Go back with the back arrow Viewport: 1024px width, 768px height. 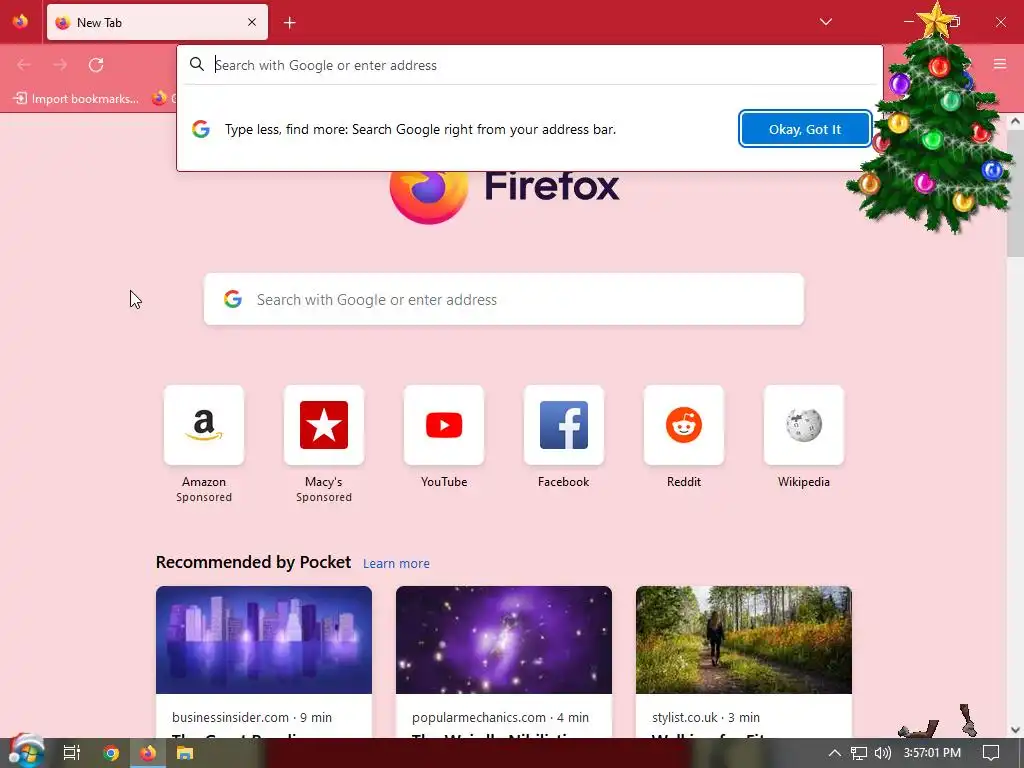pos(24,65)
